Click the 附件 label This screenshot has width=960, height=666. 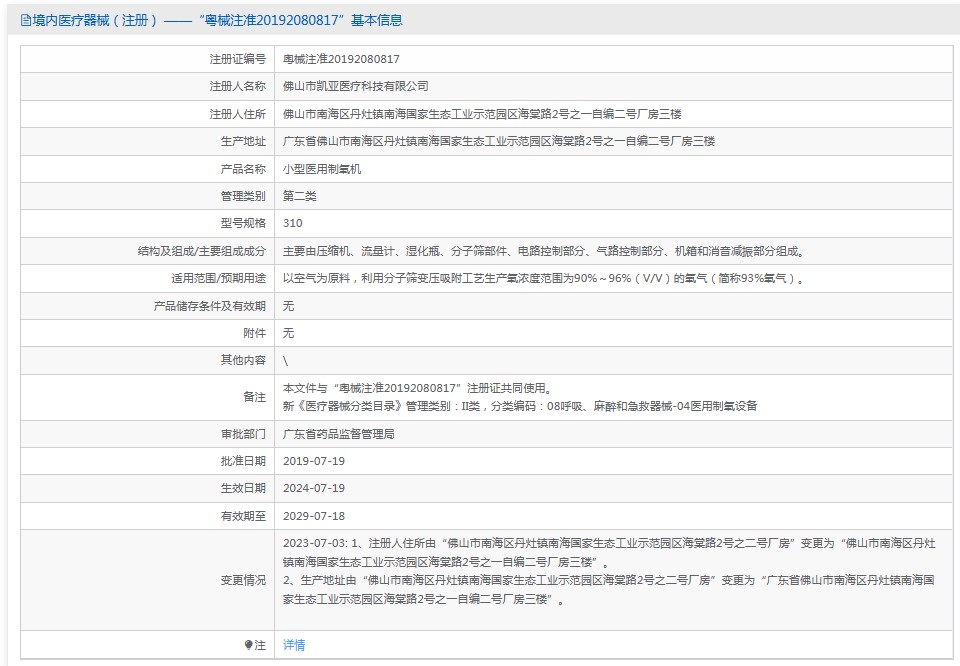[255, 333]
